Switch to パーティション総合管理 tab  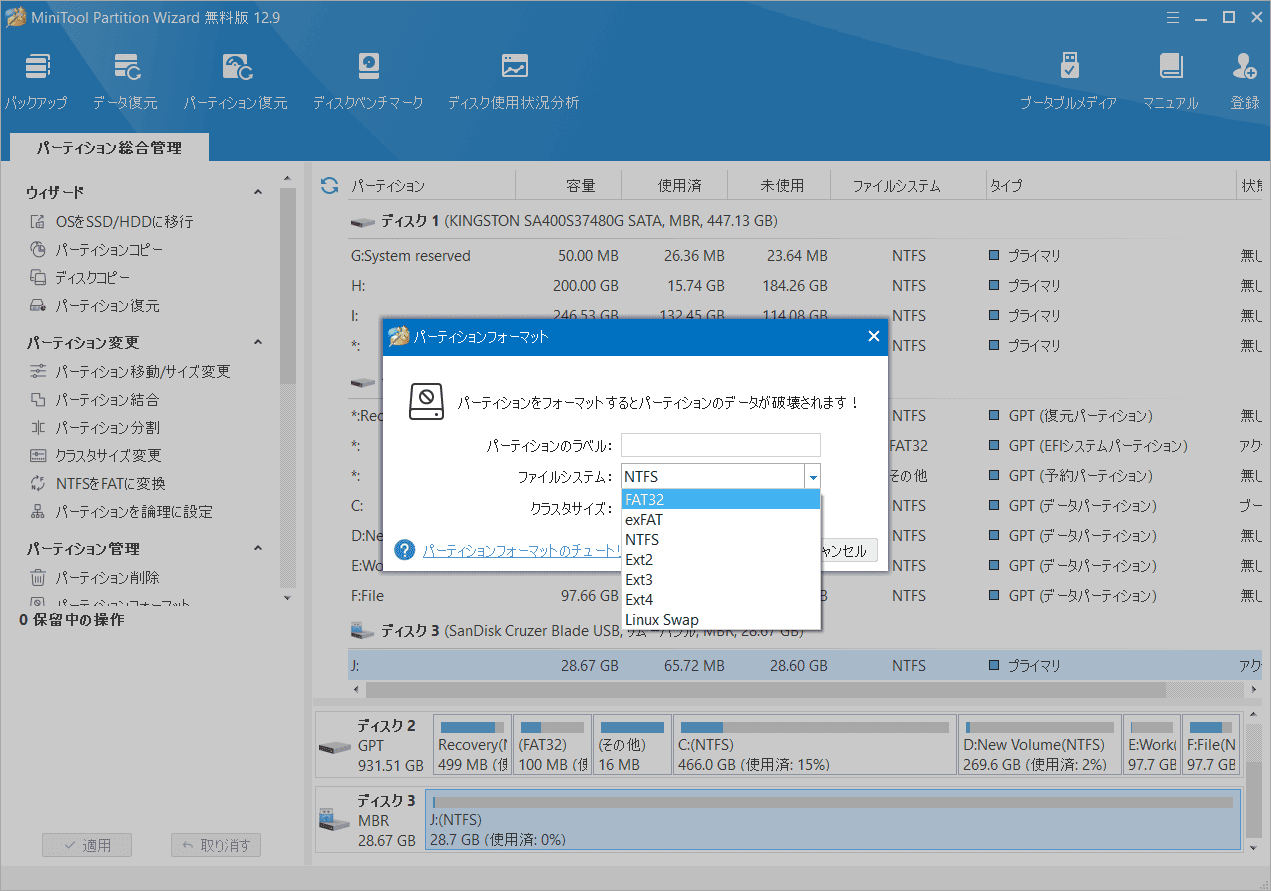pyautogui.click(x=110, y=147)
